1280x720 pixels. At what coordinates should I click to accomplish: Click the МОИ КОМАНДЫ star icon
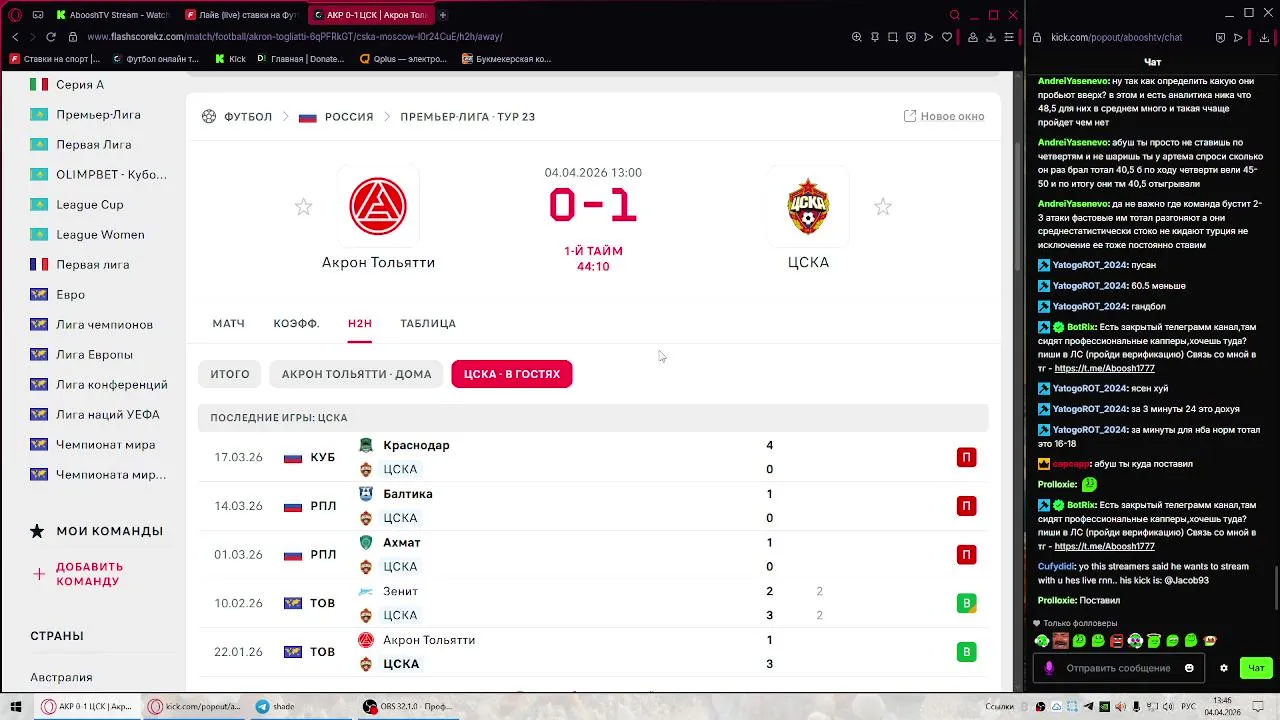click(x=38, y=531)
